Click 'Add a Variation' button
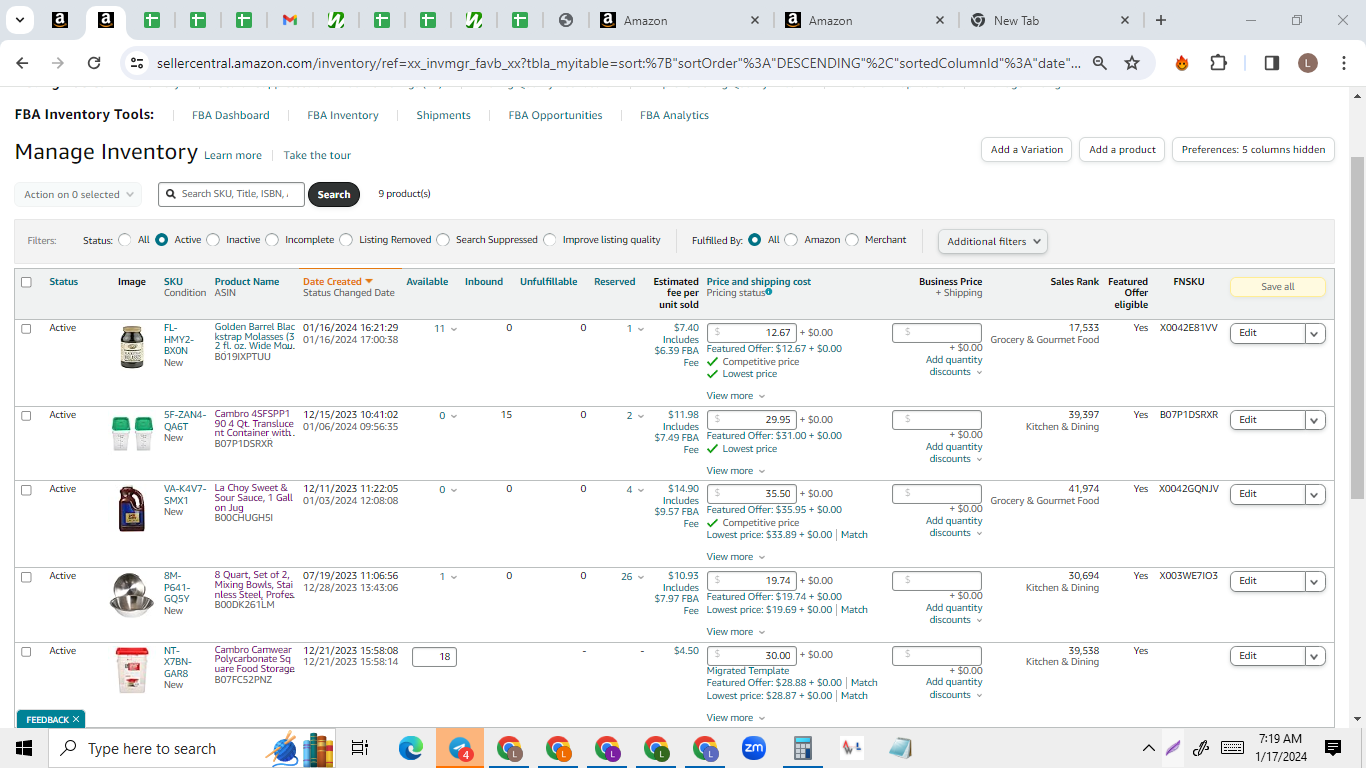 point(1027,150)
